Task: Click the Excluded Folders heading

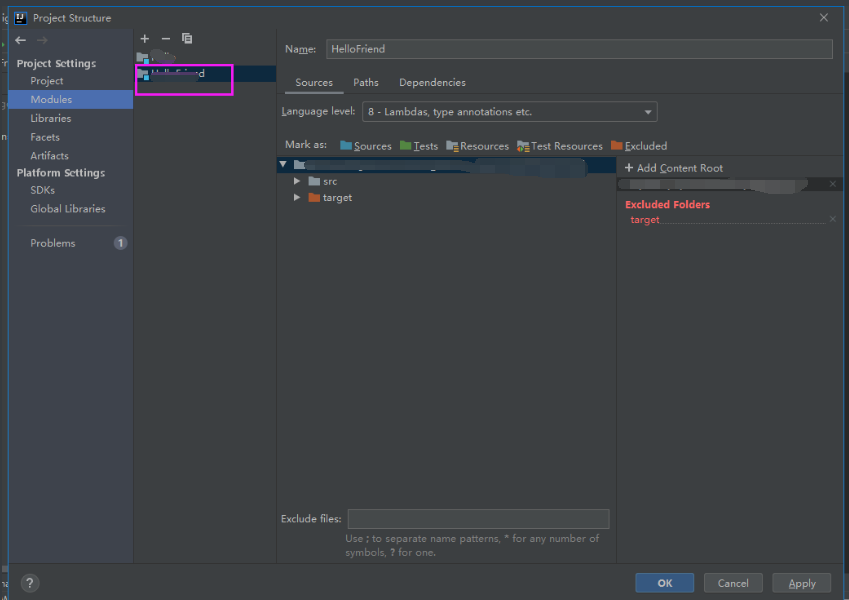Action: (x=667, y=205)
